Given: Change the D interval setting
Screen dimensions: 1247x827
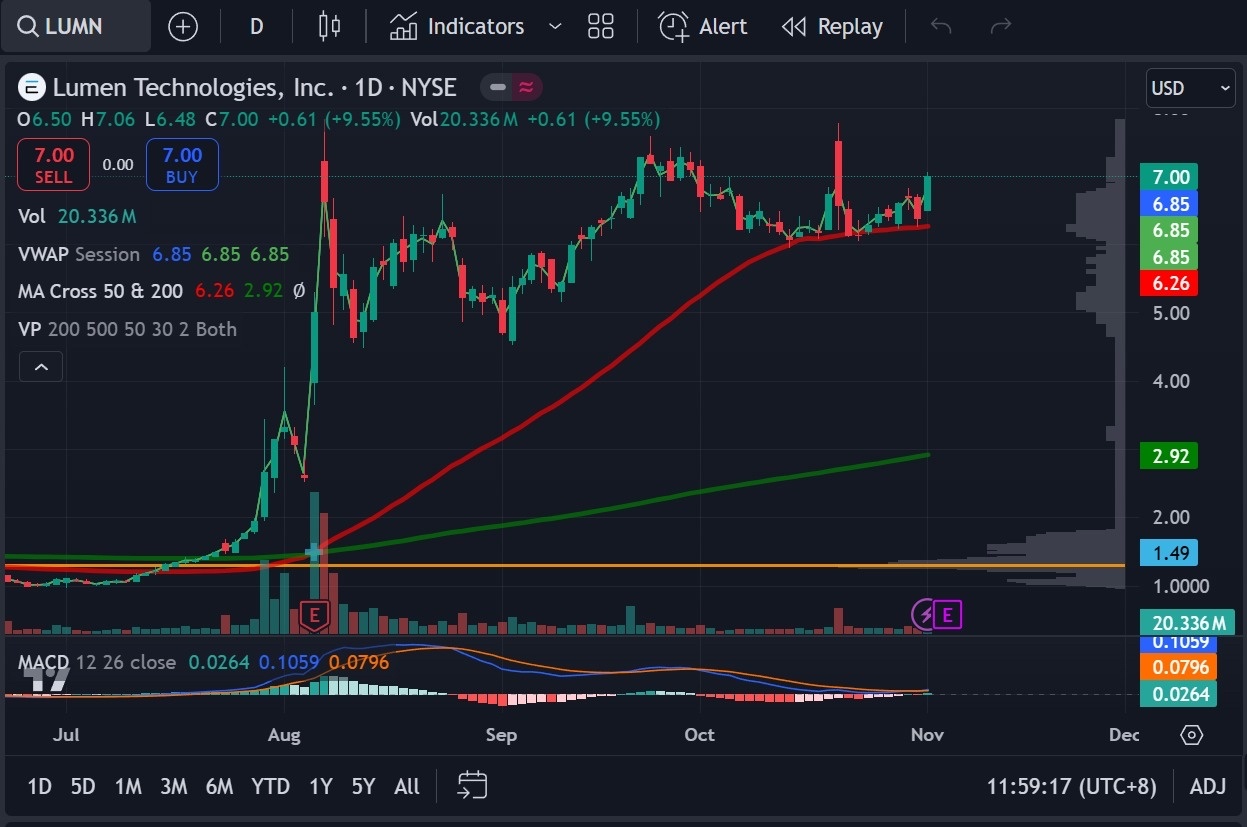Looking at the screenshot, I should click(256, 26).
